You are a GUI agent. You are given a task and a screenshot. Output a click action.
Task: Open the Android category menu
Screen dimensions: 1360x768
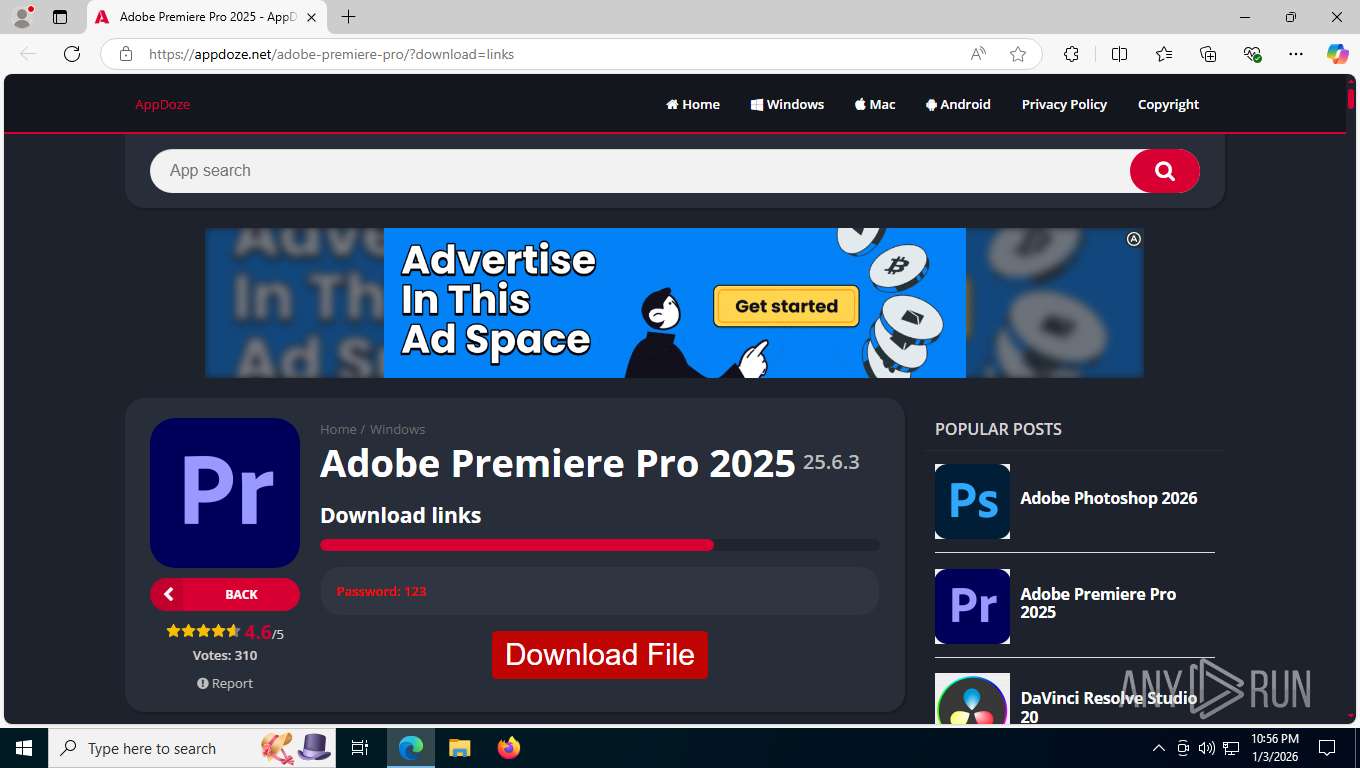click(x=958, y=104)
